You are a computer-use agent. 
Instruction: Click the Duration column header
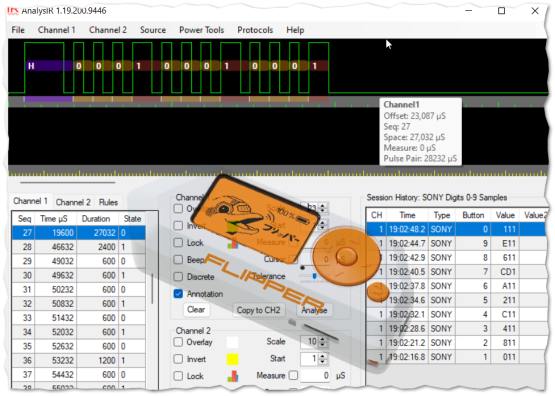pos(96,219)
